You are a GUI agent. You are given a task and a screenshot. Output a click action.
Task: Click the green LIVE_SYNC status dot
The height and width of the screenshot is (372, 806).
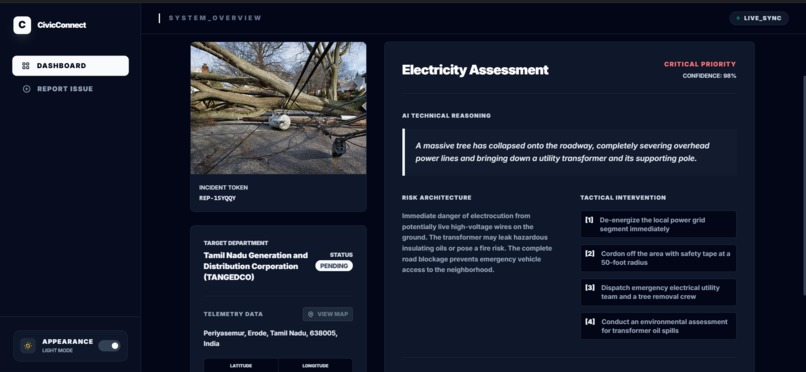point(739,18)
